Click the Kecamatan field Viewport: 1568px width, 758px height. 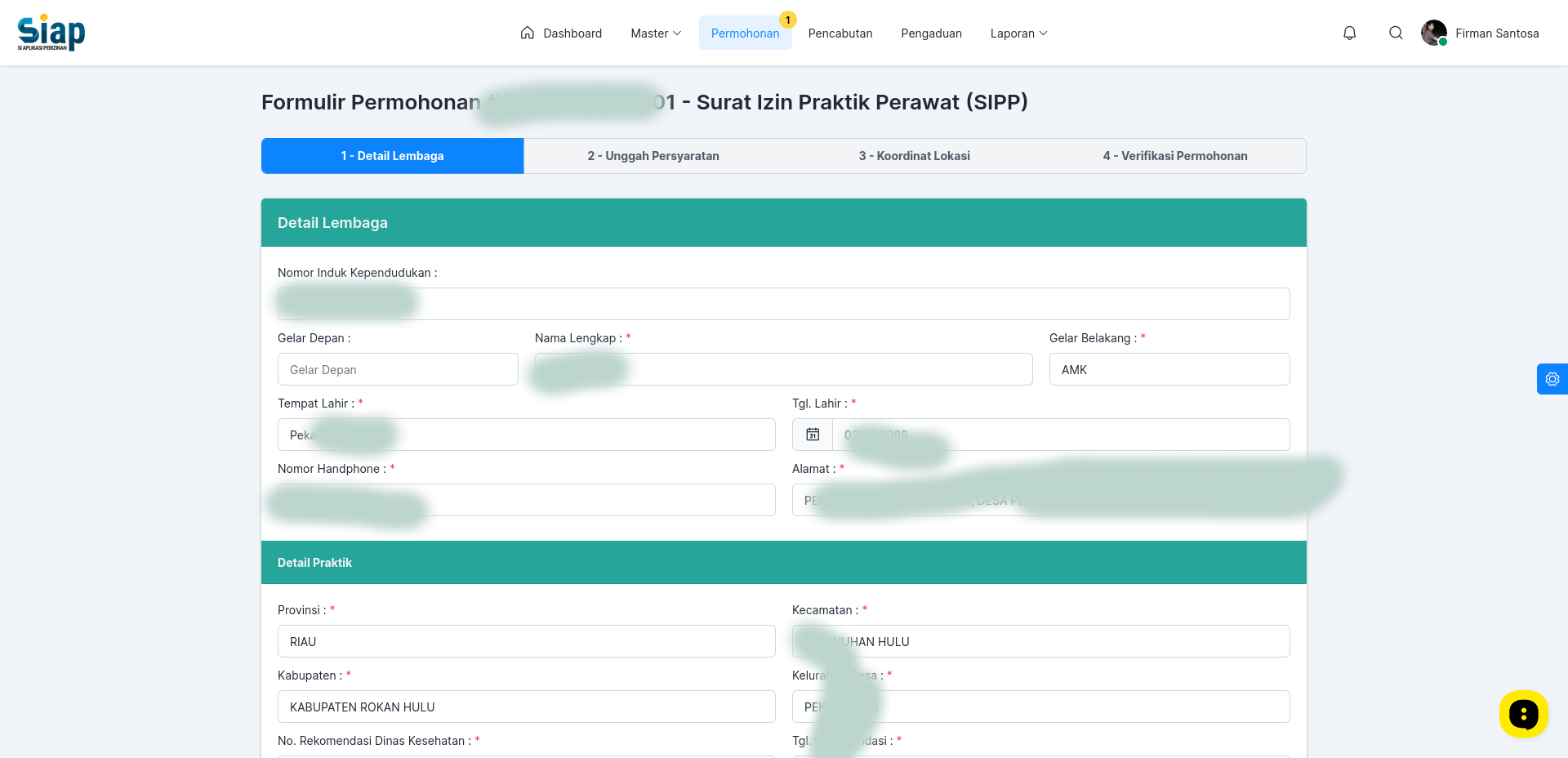click(x=1041, y=641)
